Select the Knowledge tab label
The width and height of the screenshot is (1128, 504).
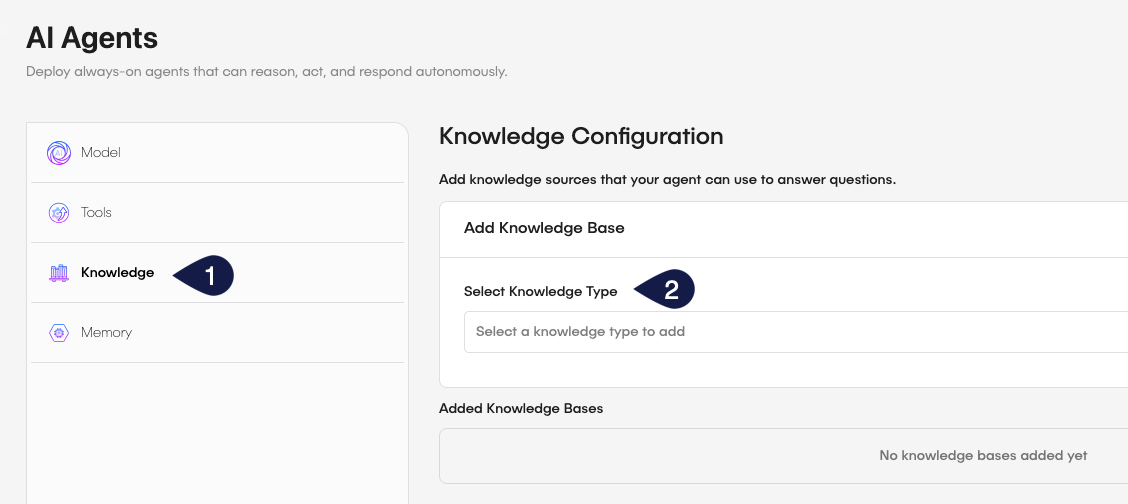click(118, 273)
